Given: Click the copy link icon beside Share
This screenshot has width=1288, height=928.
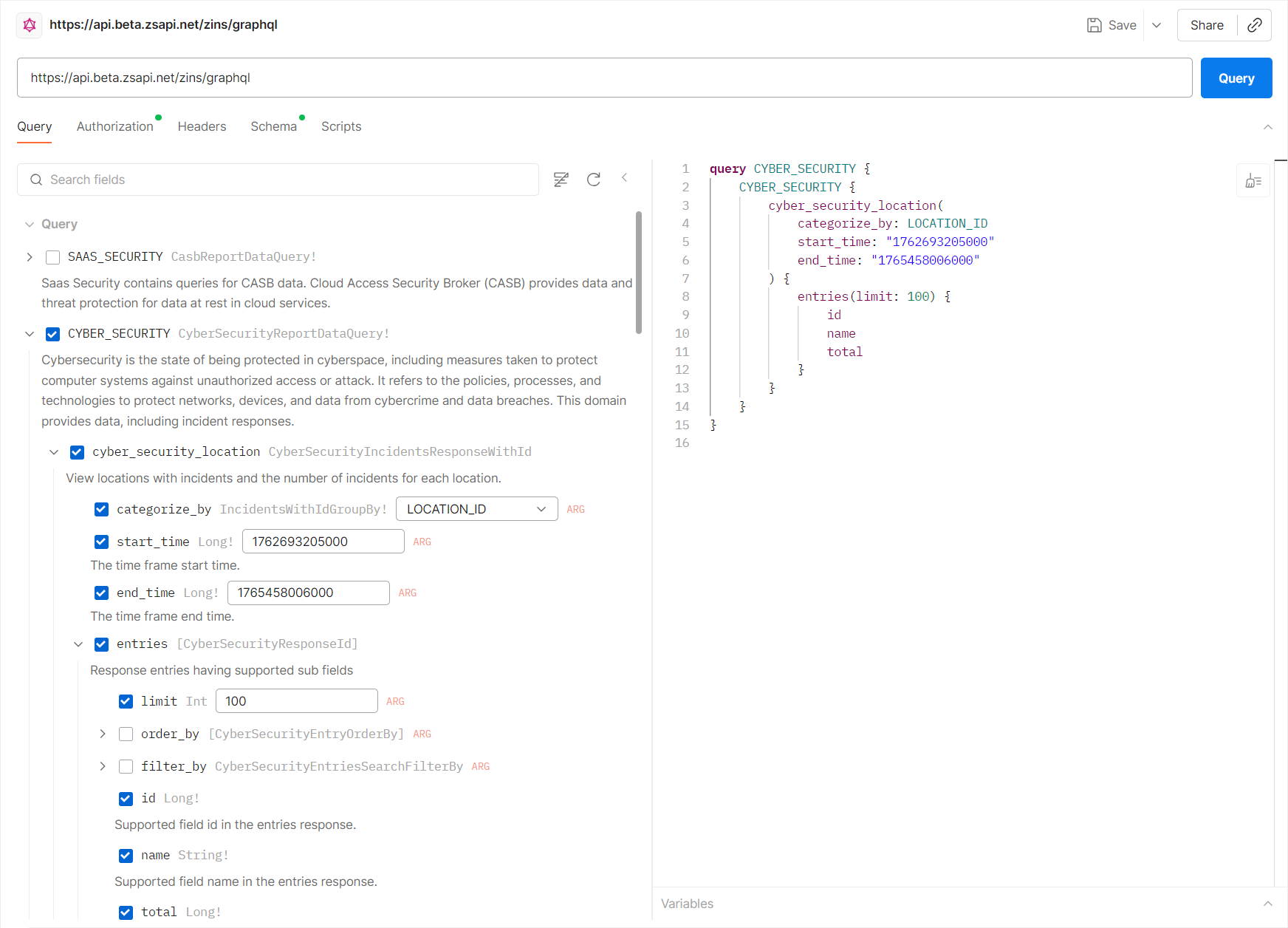Looking at the screenshot, I should pos(1254,25).
